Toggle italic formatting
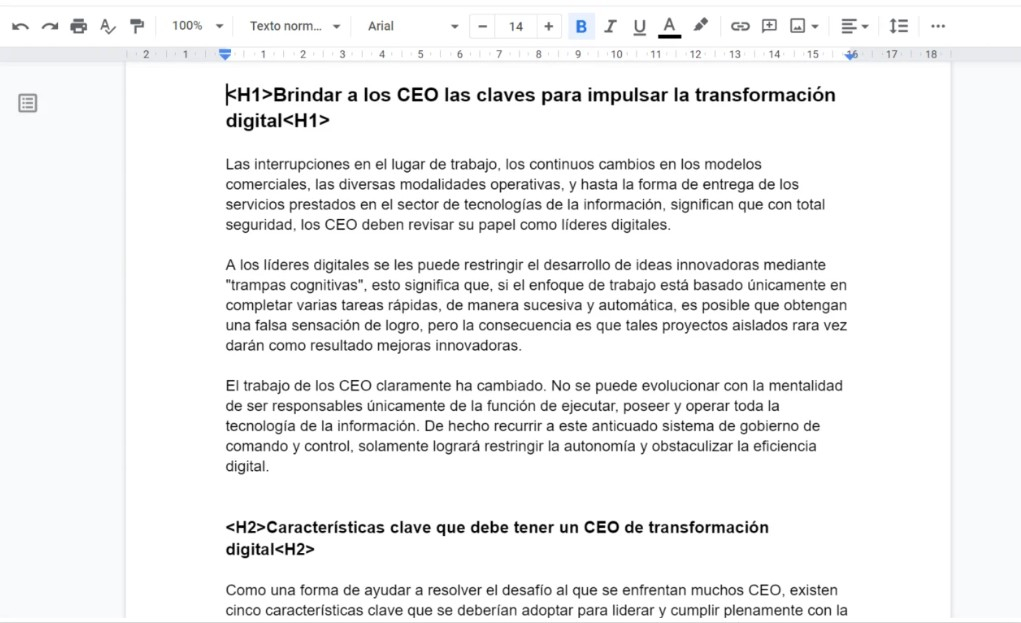This screenshot has height=623, width=1021. pos(610,26)
